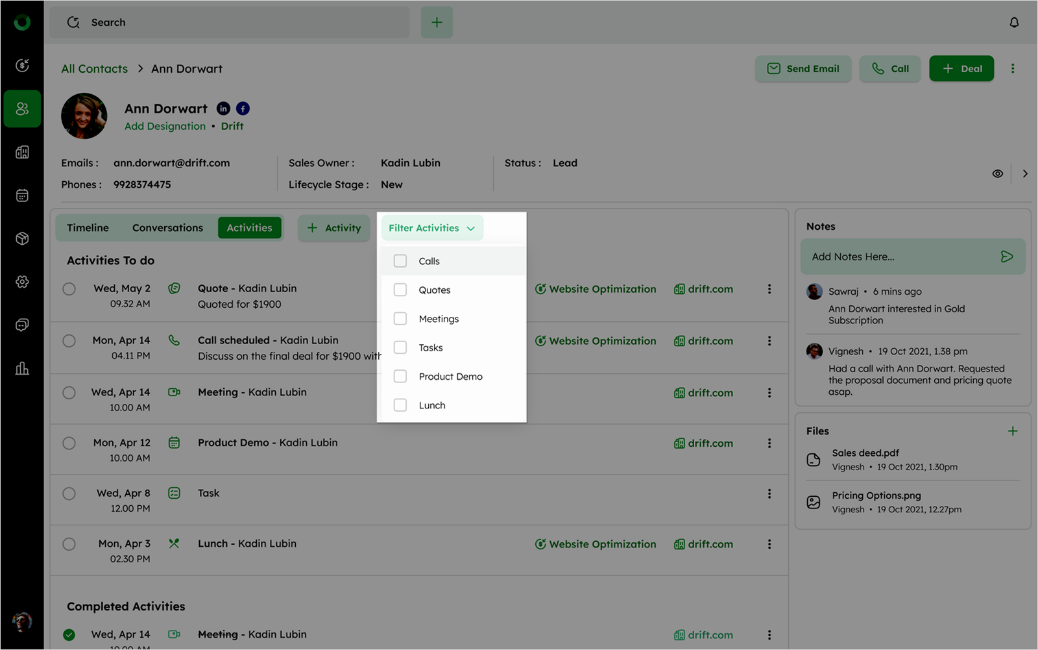
Task: Uncheck the completed Meeting activity
Action: (x=69, y=635)
